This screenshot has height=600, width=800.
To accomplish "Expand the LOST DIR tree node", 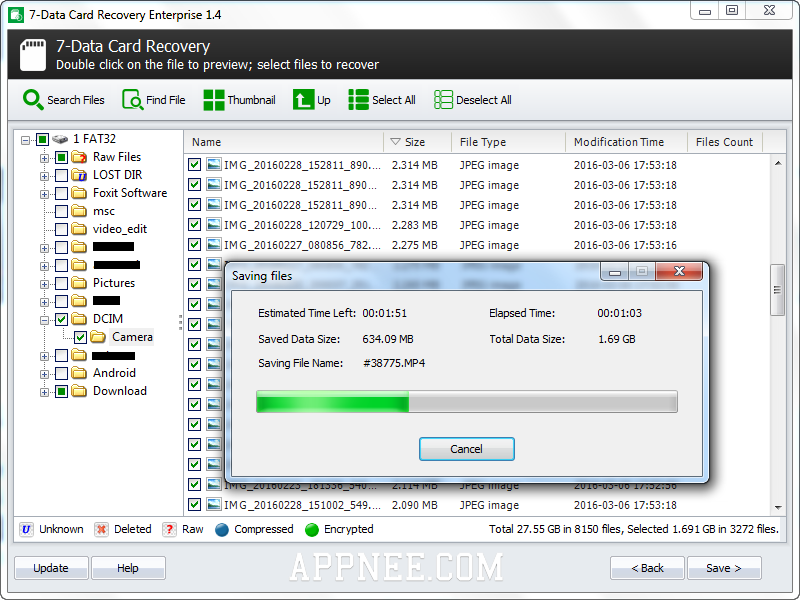I will 44,176.
